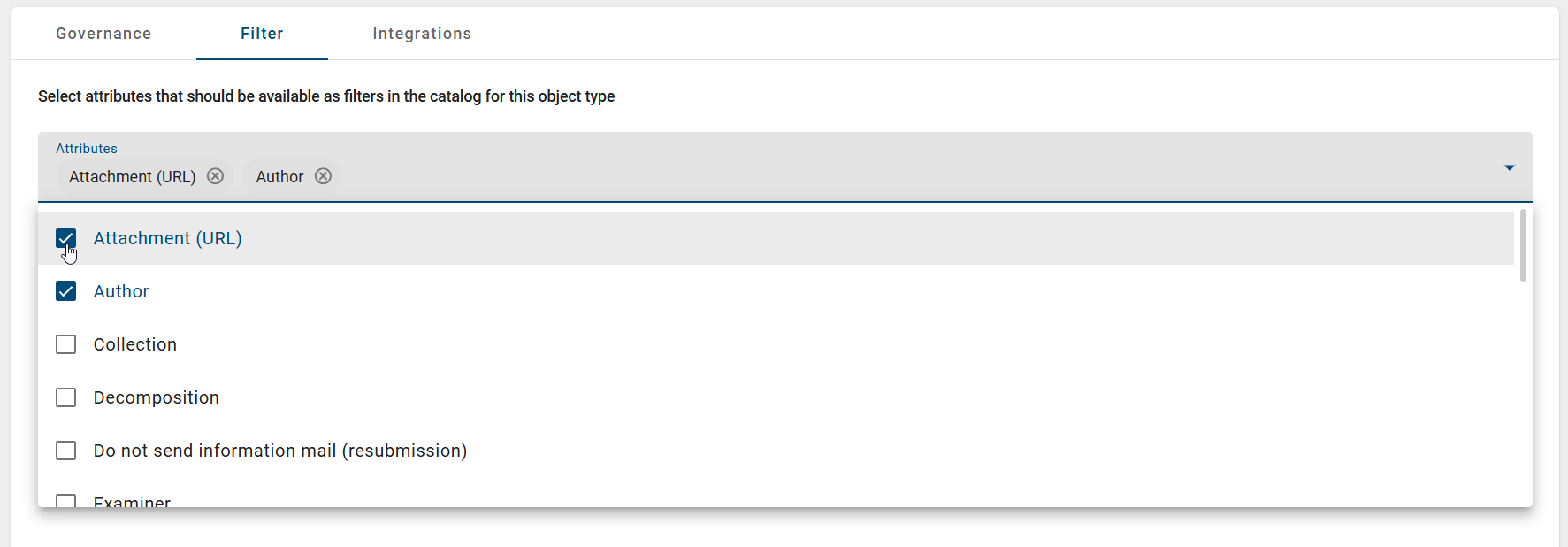Uncheck the Attachment (URL) checkbox
1568x547 pixels.
click(65, 238)
